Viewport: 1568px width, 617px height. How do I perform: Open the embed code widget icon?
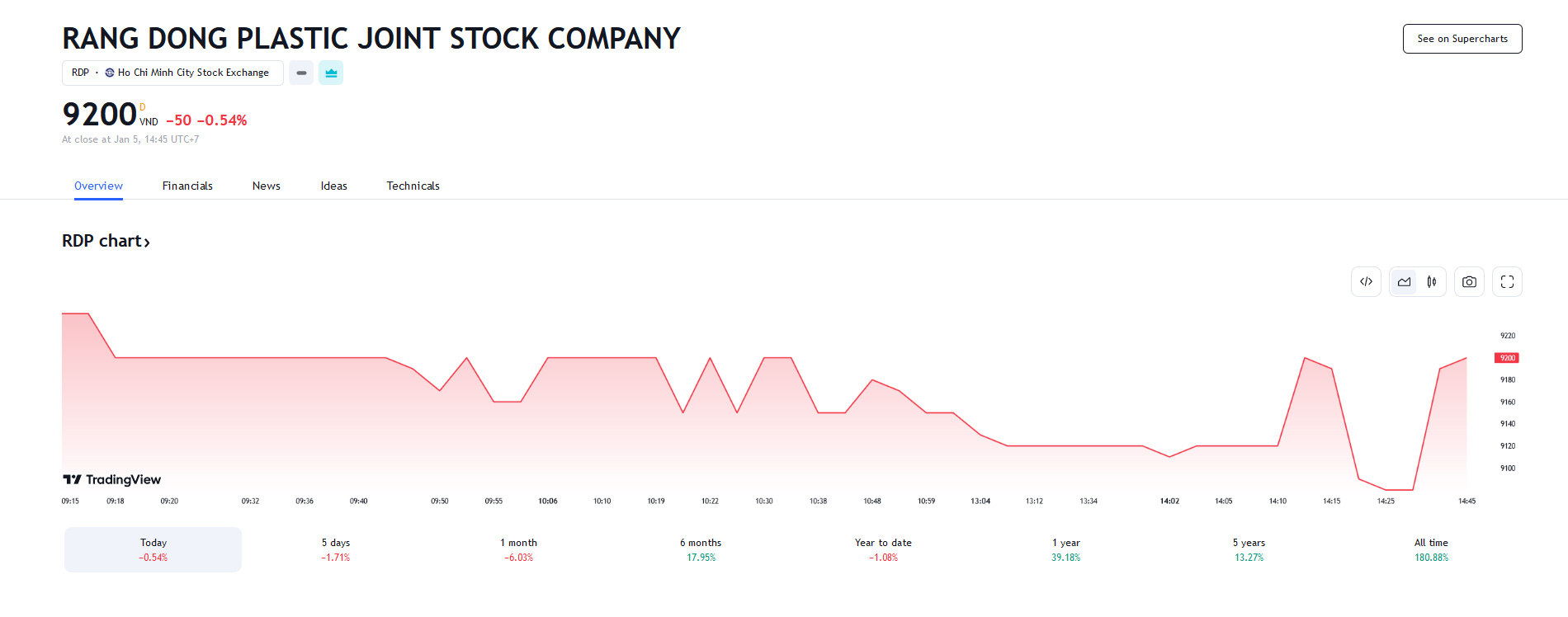(1366, 281)
